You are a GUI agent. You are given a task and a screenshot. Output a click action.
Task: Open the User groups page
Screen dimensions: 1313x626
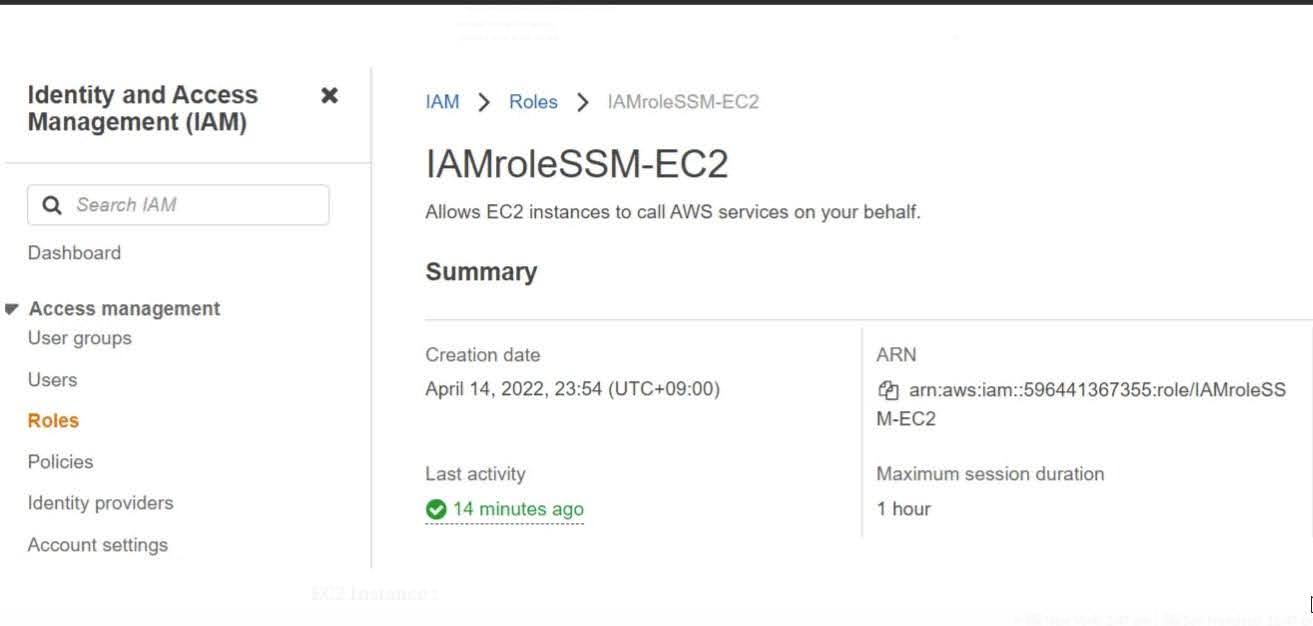[78, 338]
